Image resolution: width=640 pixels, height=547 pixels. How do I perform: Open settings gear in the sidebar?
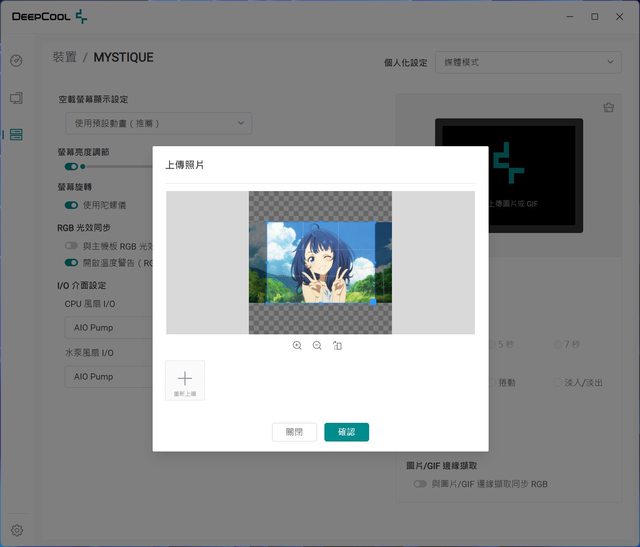pos(17,530)
